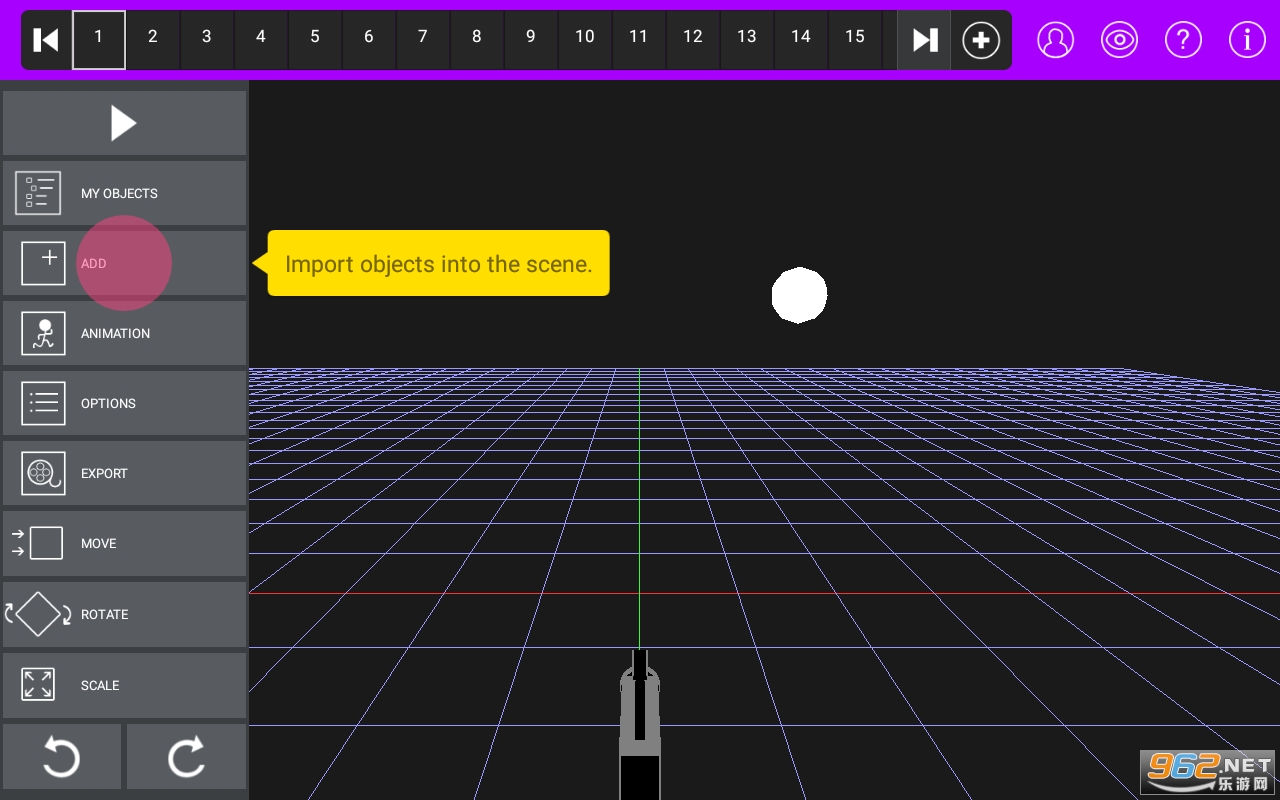Open the user profile icon
This screenshot has width=1280, height=800.
1055,40
